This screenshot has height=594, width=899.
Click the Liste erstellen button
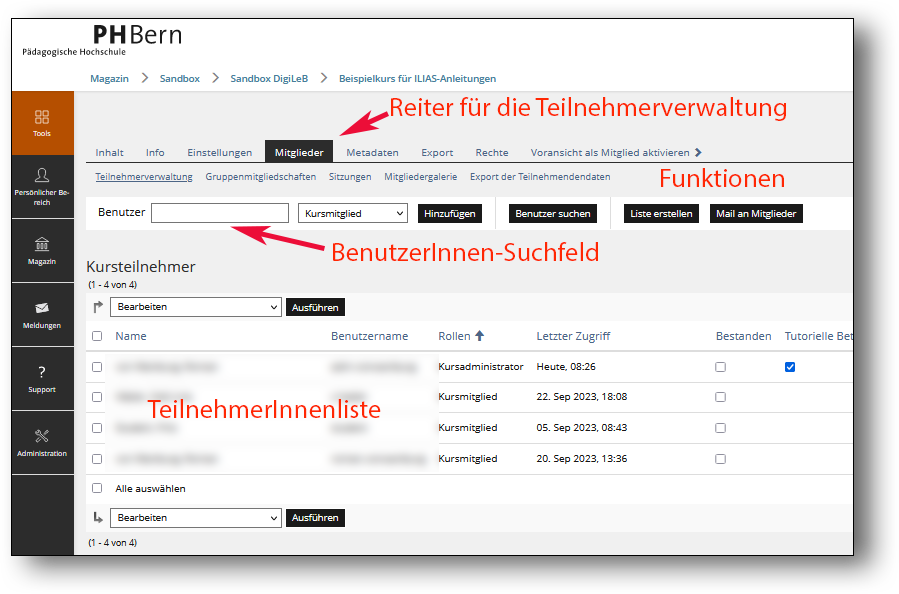[661, 213]
